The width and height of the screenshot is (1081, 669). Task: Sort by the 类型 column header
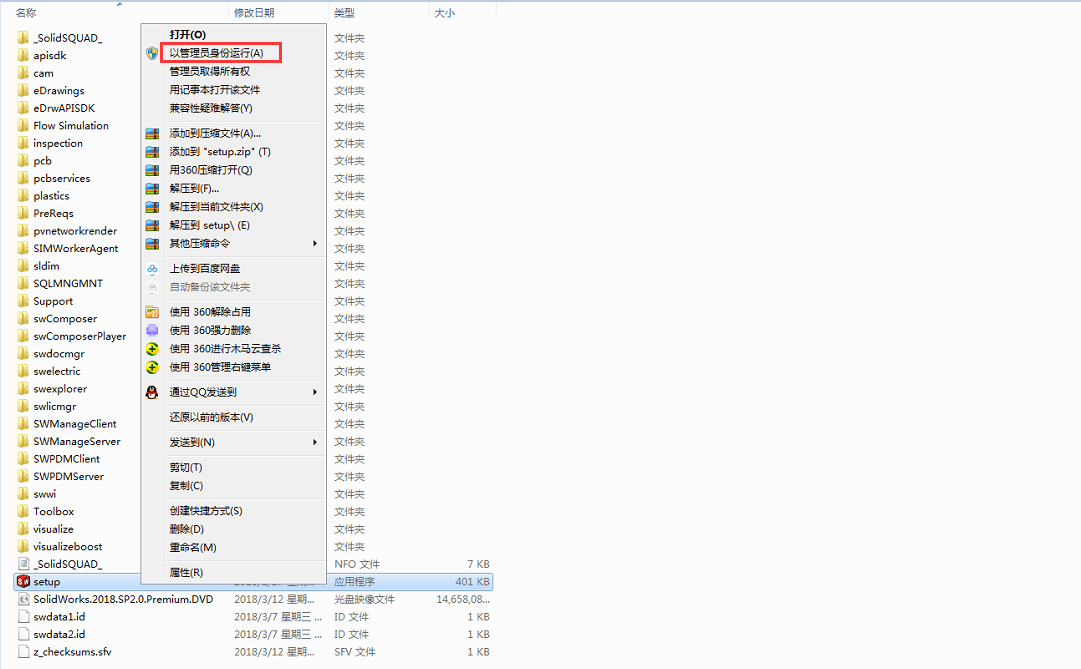tap(345, 13)
